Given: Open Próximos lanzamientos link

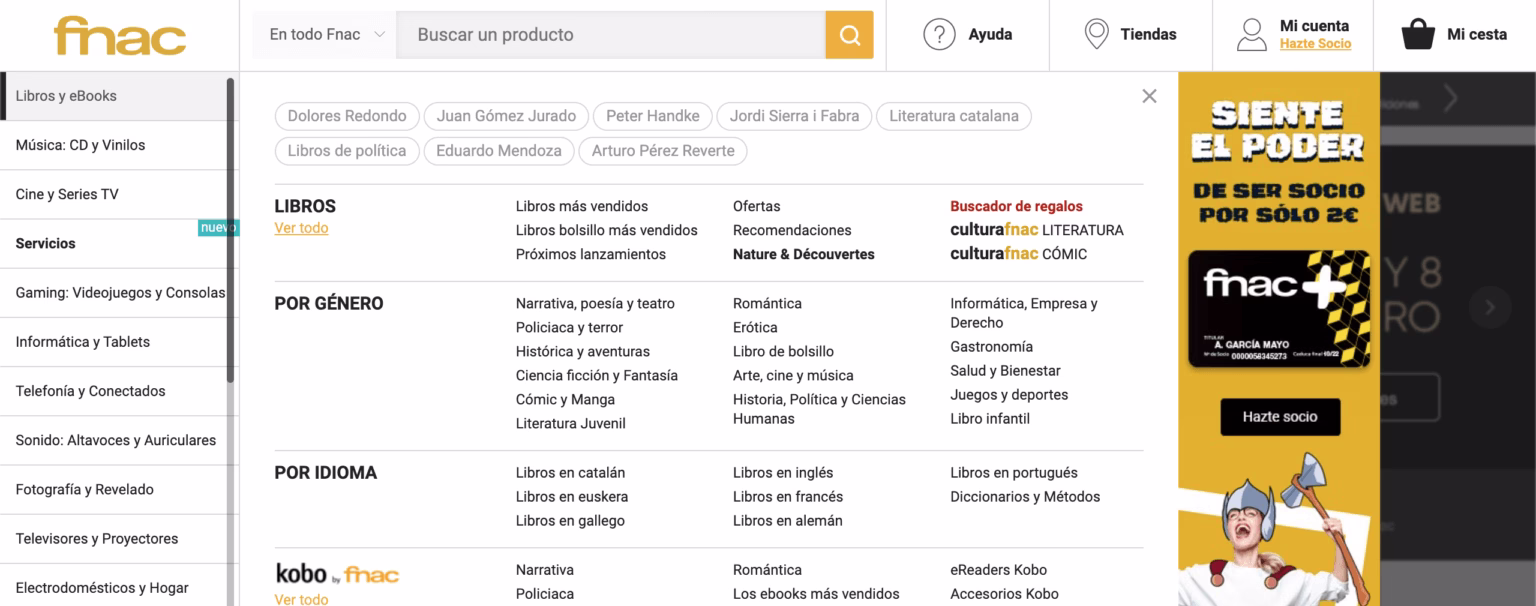Looking at the screenshot, I should (591, 254).
